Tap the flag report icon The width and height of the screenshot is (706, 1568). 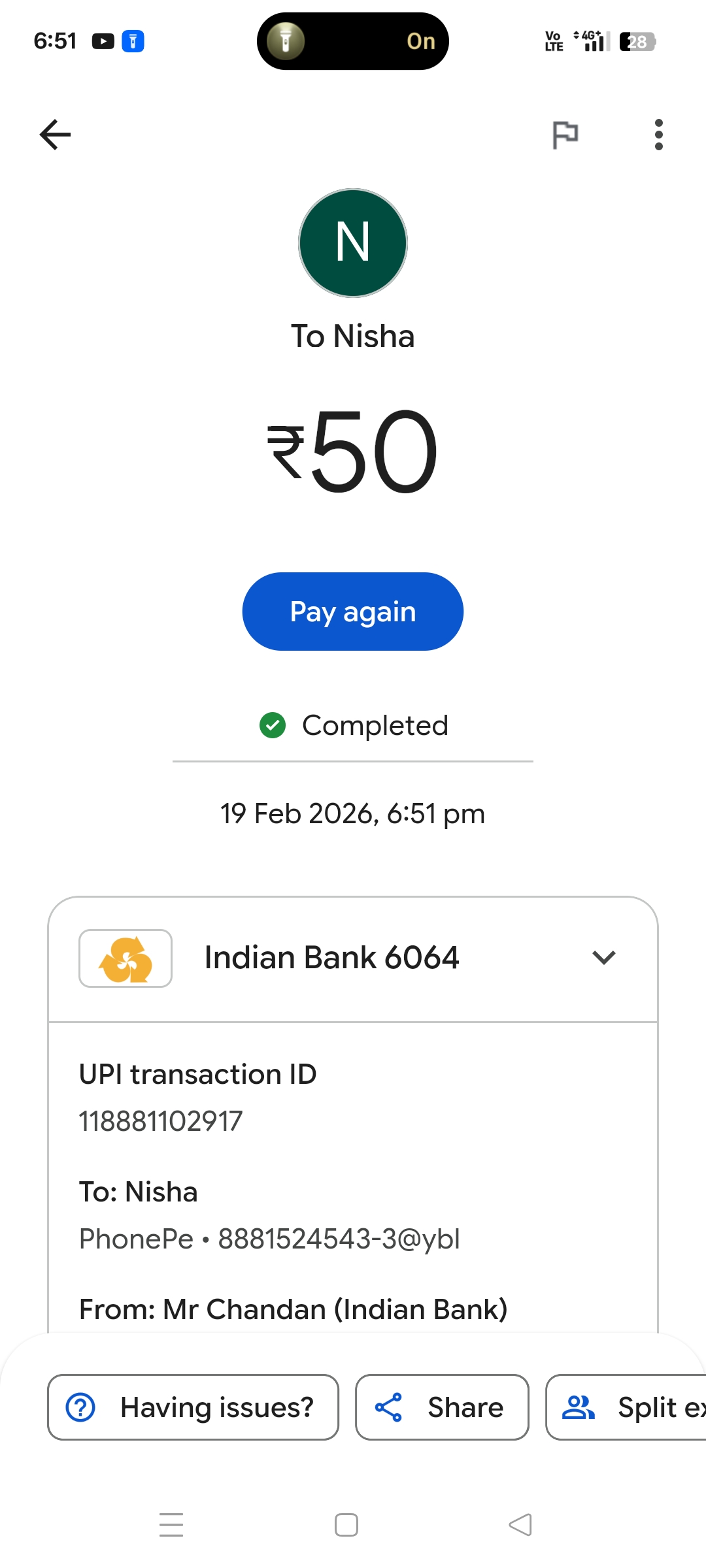pos(565,135)
